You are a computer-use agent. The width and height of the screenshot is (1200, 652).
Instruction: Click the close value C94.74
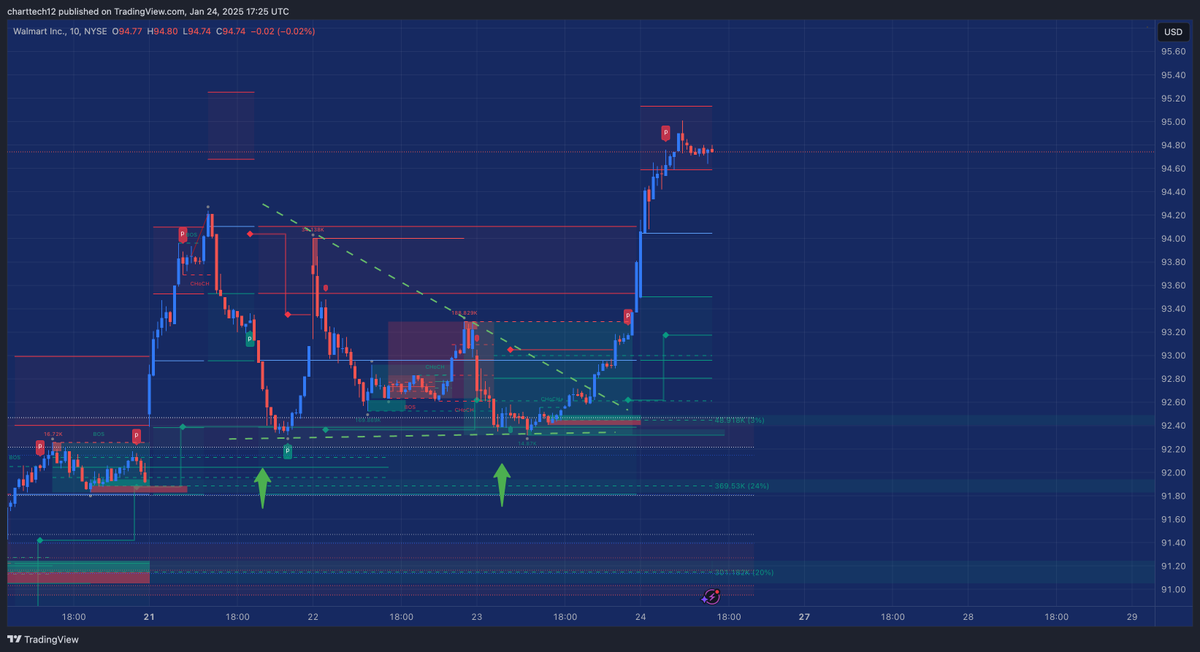pyautogui.click(x=233, y=31)
